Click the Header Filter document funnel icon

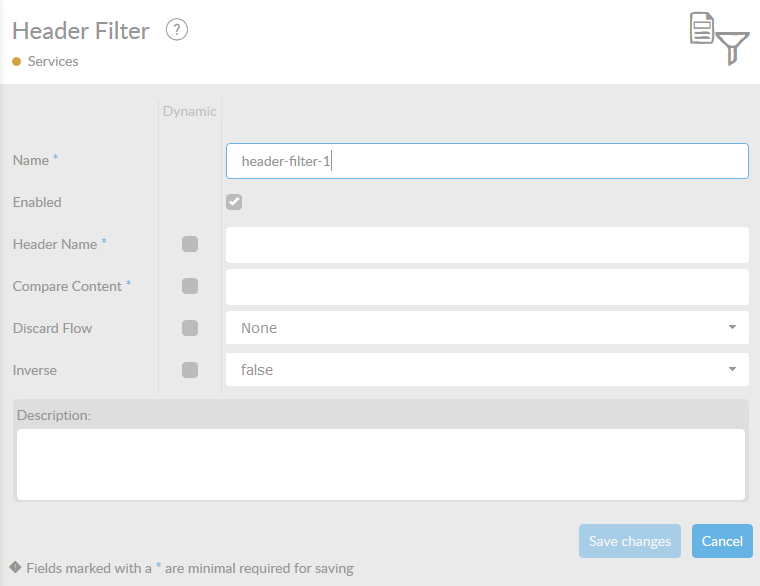(x=719, y=38)
